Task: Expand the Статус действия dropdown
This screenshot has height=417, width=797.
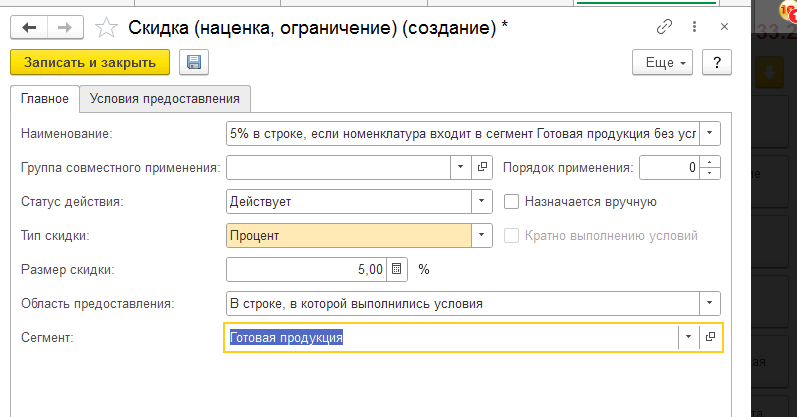Action: click(482, 201)
